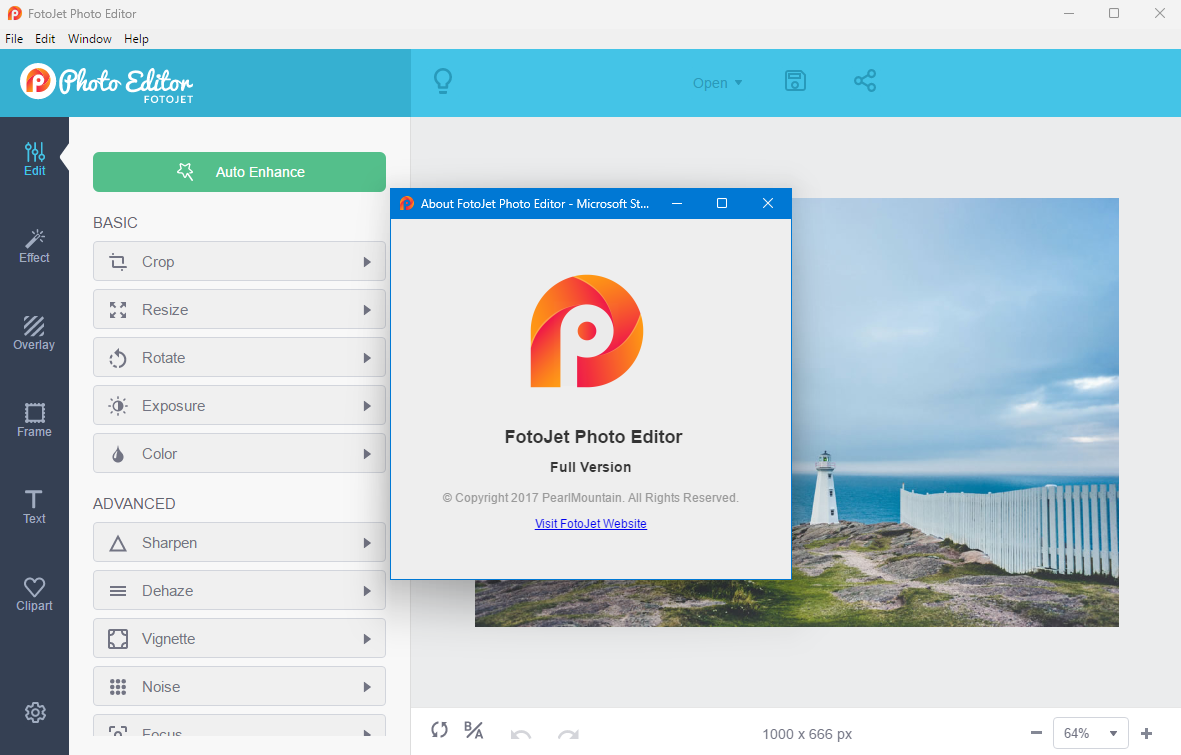Click the Vignette icon
Viewport: 1181px width, 755px height.
(118, 639)
